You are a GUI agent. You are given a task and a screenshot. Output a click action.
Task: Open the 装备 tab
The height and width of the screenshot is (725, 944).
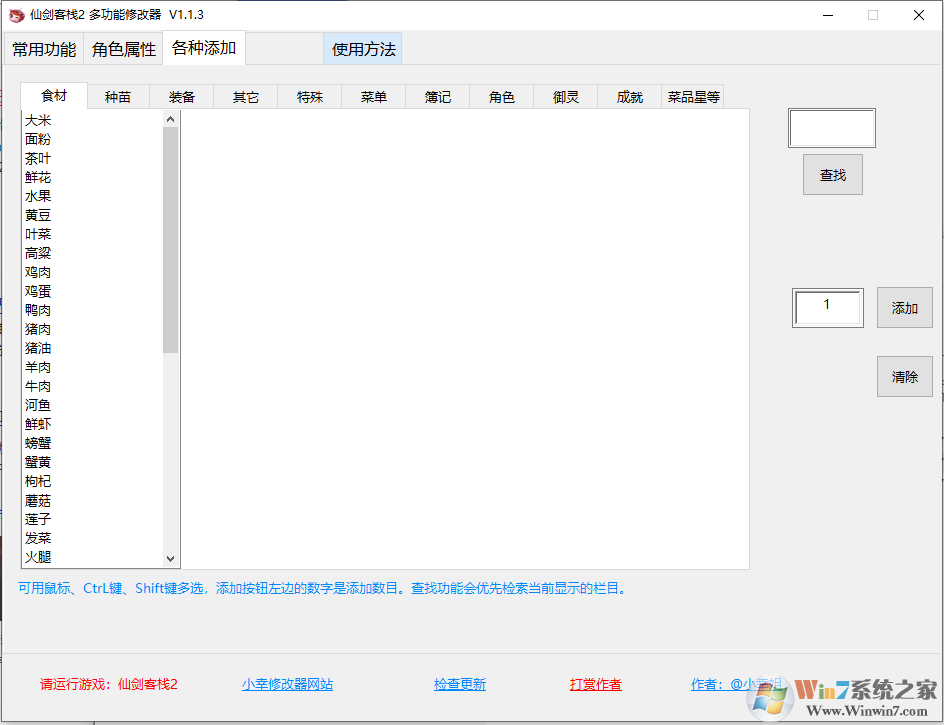181,96
